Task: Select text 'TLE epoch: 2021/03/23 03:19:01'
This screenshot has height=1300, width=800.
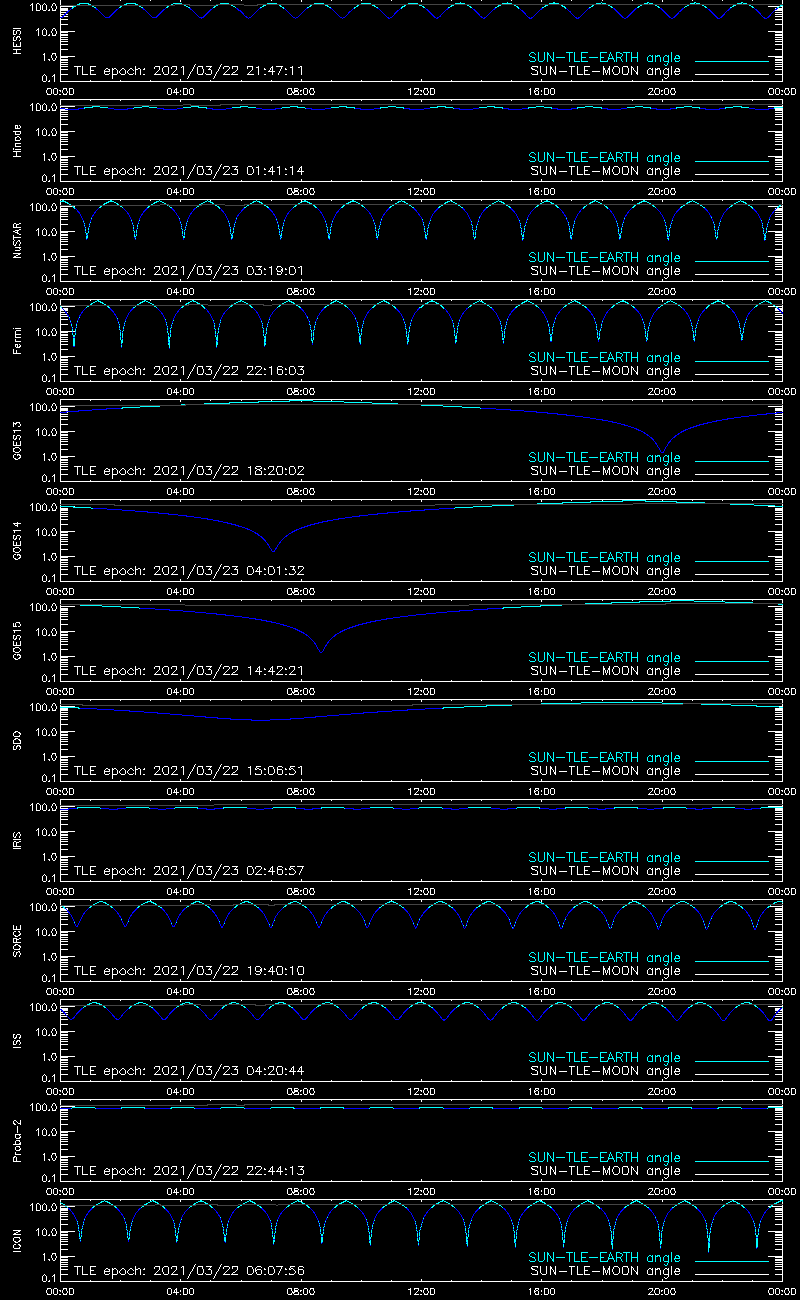Action: point(189,271)
